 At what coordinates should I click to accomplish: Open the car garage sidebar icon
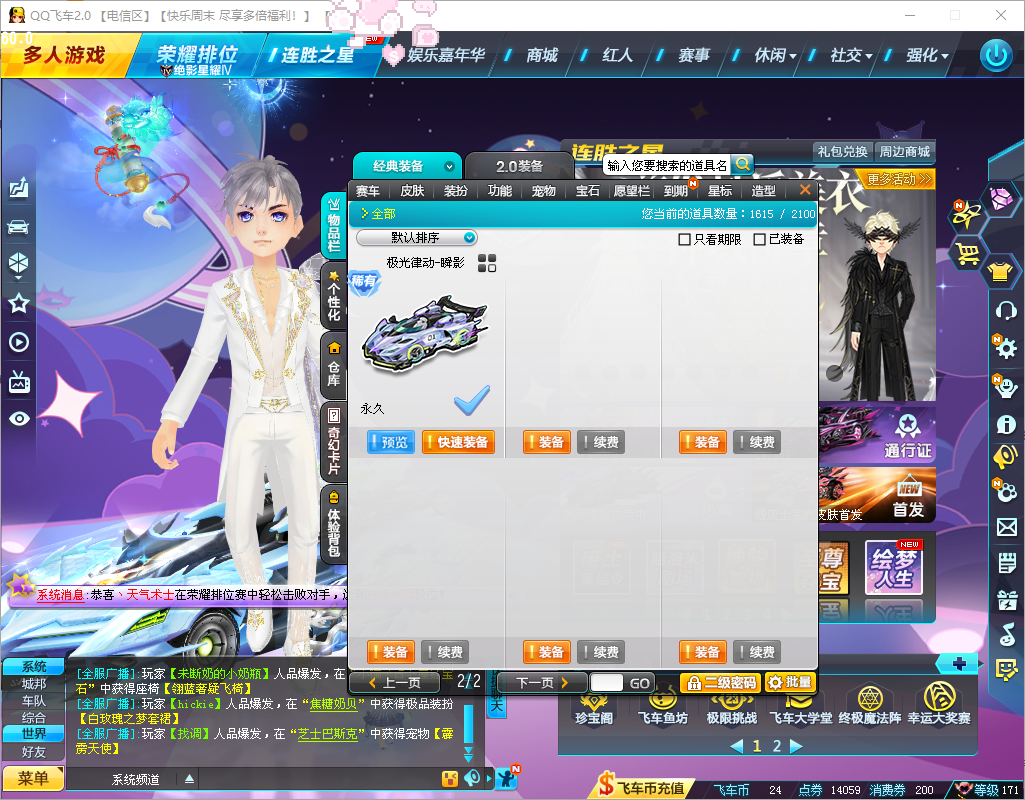coord(18,227)
